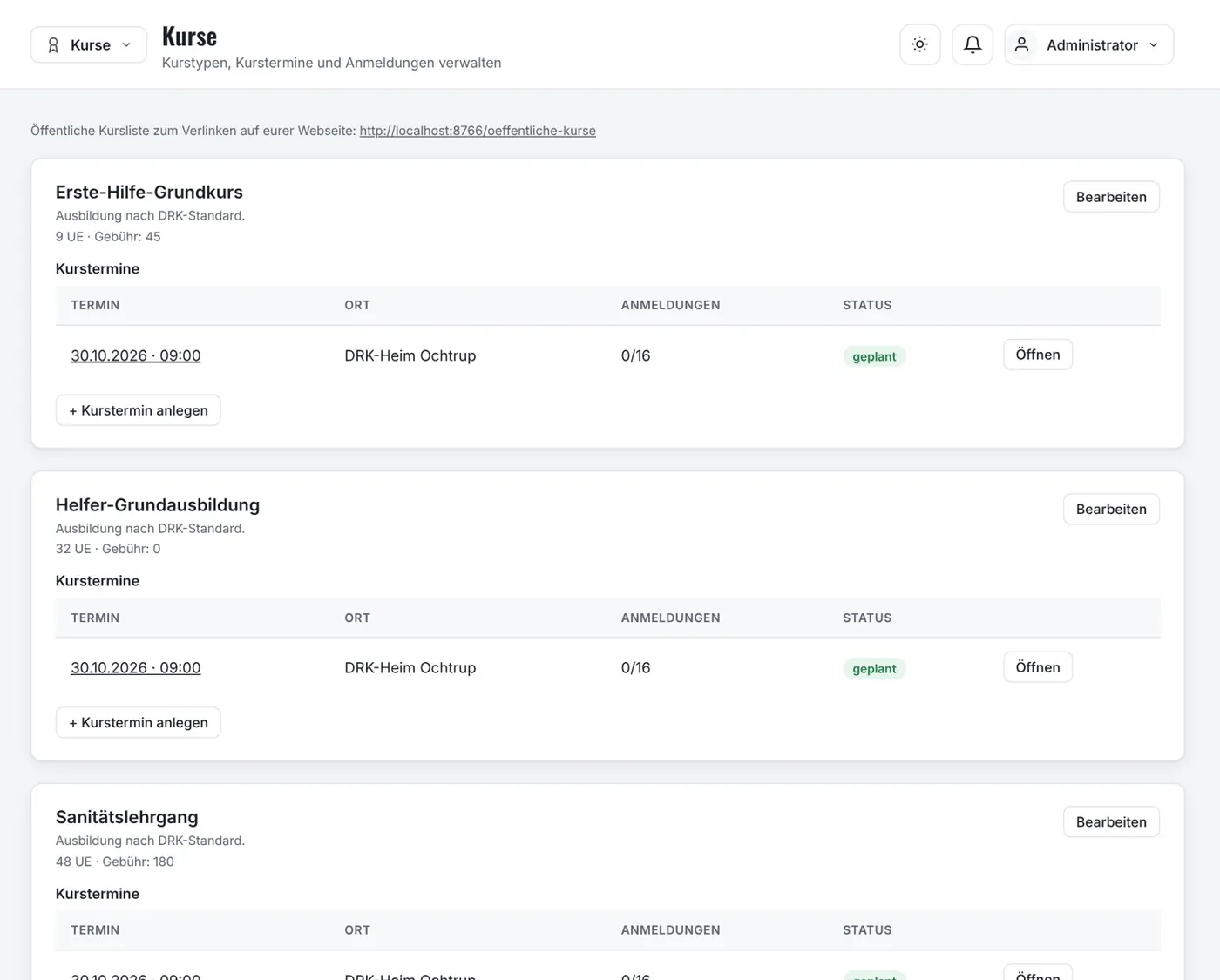1220x980 pixels.
Task: Select the Sanitätslehrgang heading
Action: [x=127, y=817]
